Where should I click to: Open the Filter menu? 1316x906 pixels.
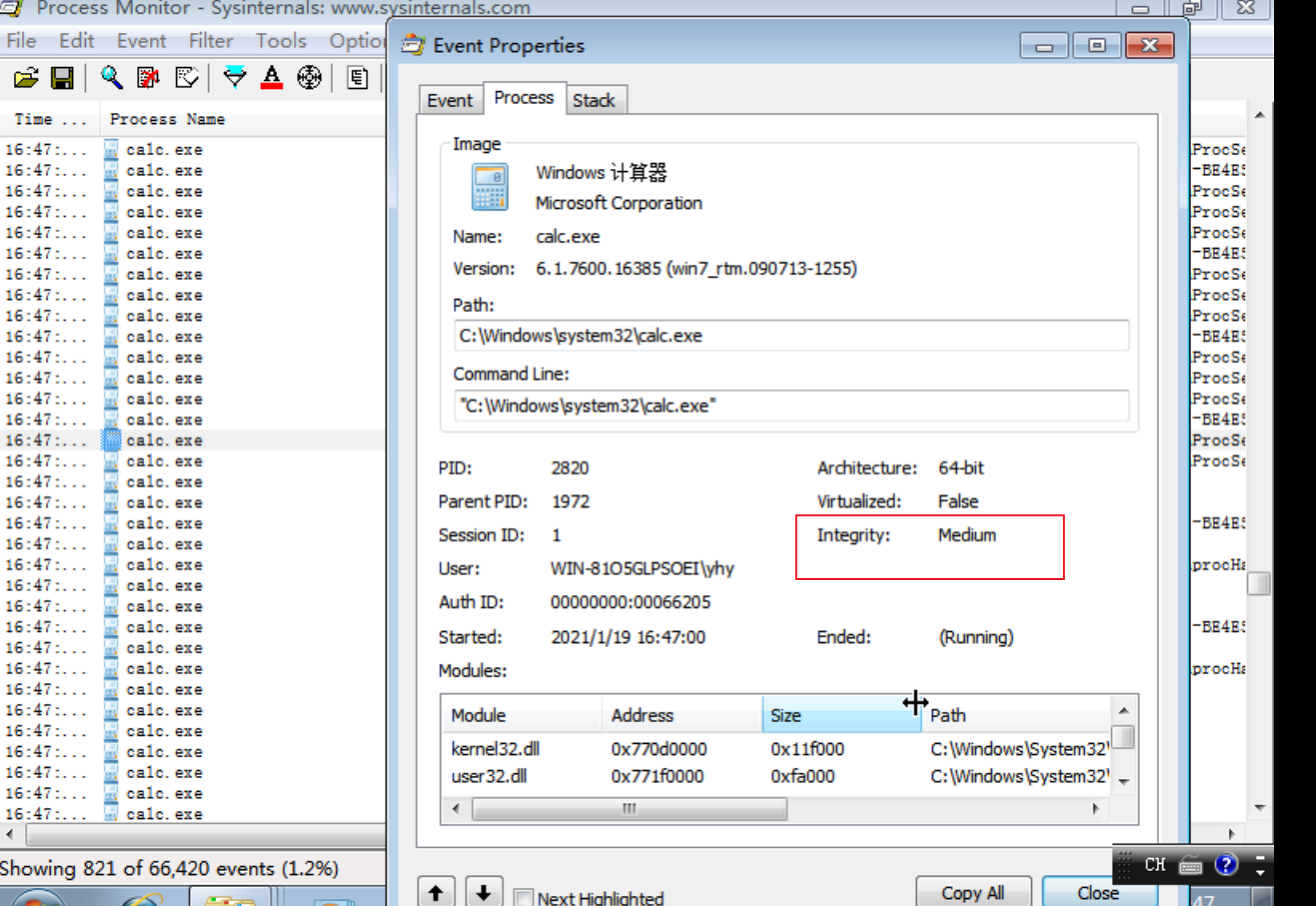(x=210, y=41)
